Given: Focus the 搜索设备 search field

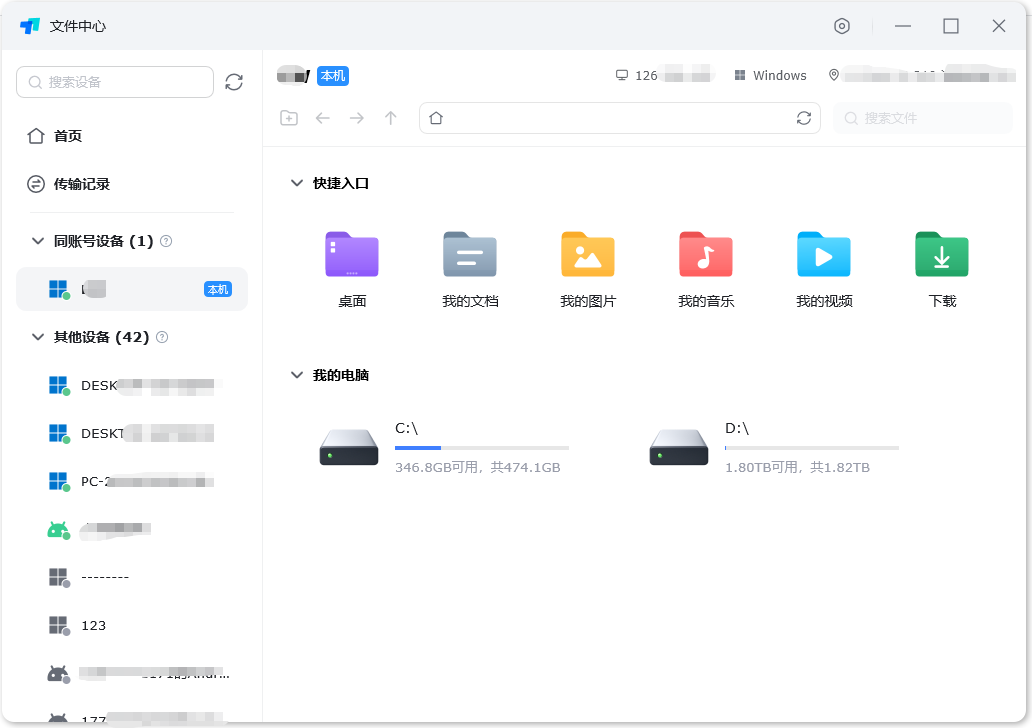Looking at the screenshot, I should pos(115,82).
